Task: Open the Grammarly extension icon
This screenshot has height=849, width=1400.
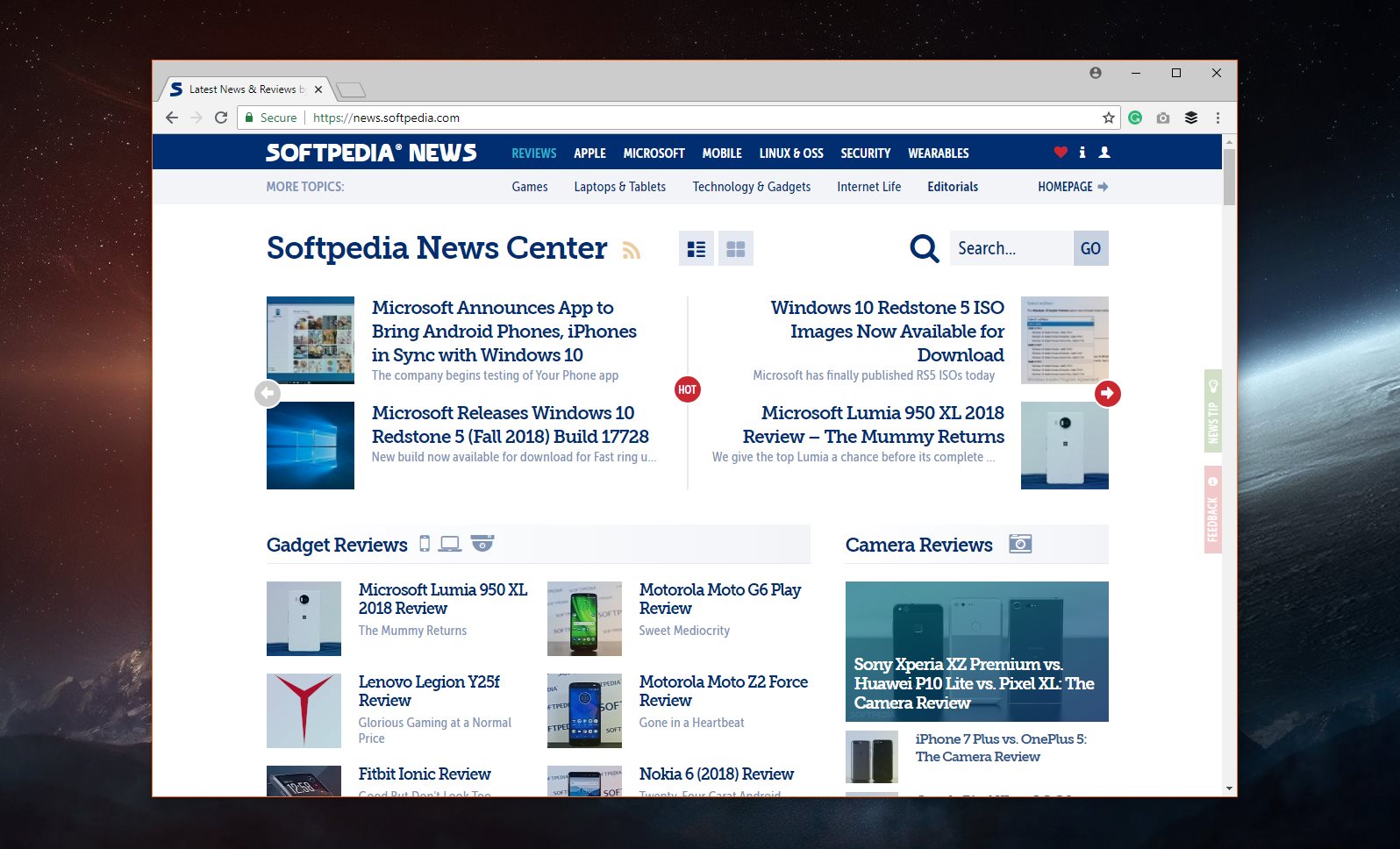Action: pyautogui.click(x=1135, y=118)
